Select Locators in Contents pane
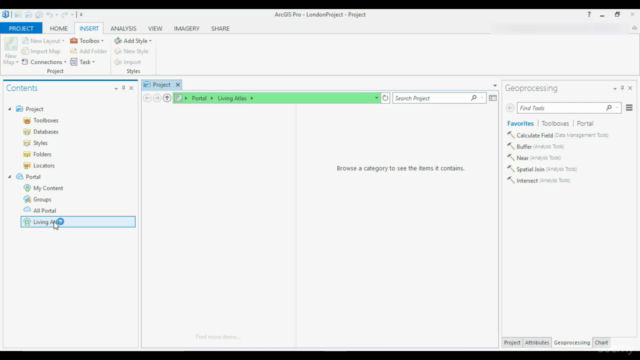This screenshot has height=360, width=640. pos(44,166)
